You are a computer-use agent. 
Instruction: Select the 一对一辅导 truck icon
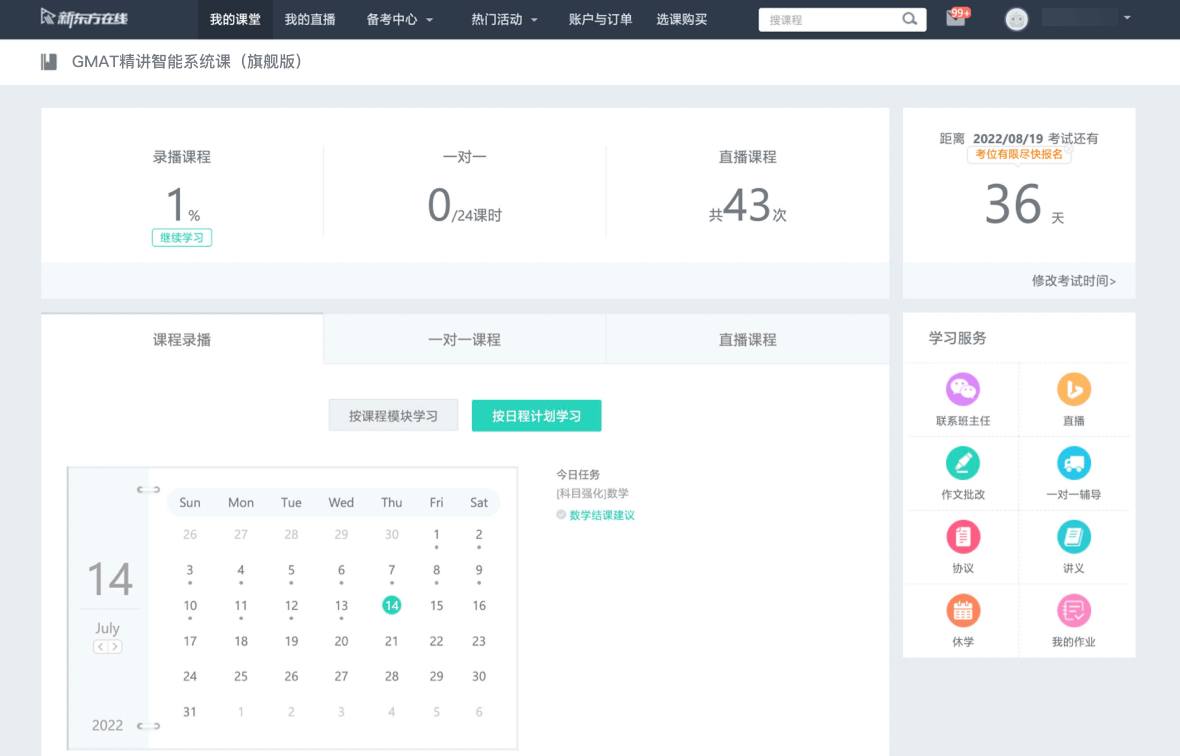click(x=1073, y=464)
